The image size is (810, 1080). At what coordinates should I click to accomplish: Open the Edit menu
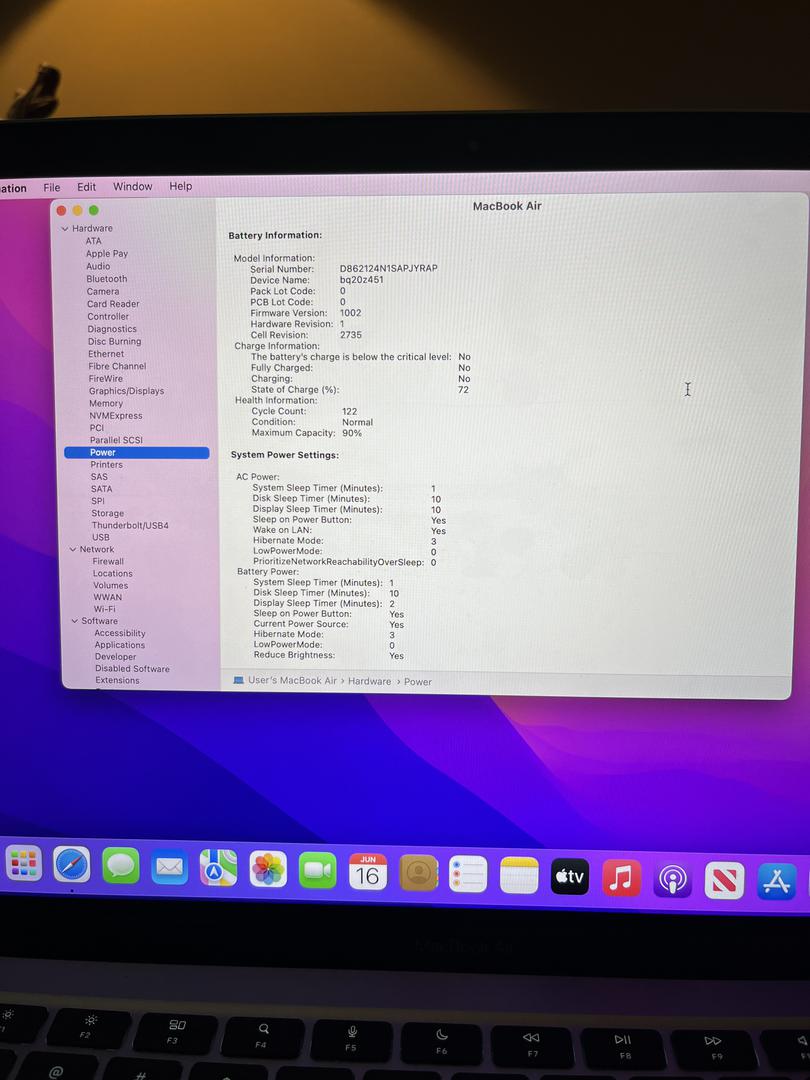point(86,187)
